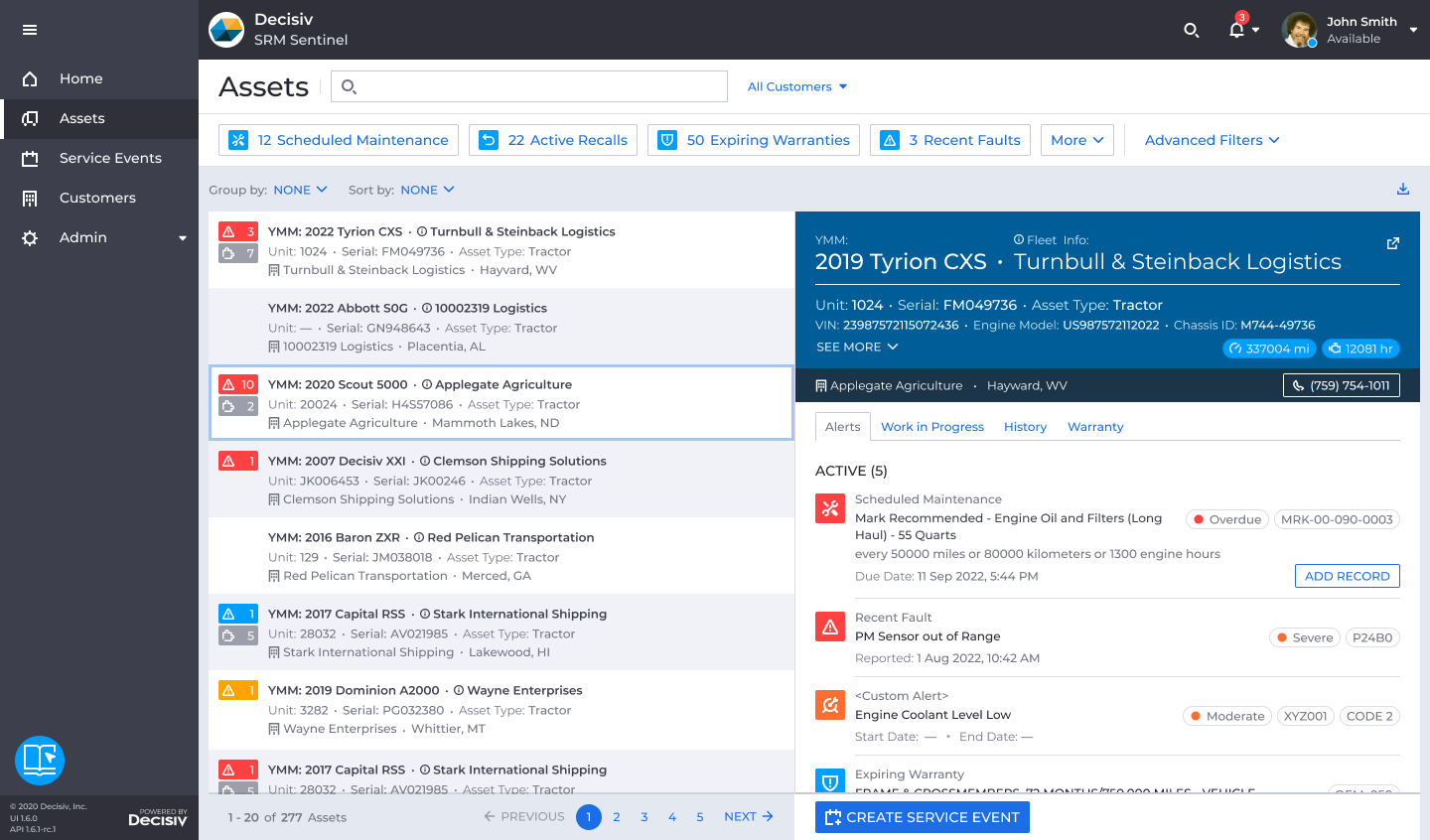Filter by 3 Recent Faults
Image resolution: width=1430 pixels, height=840 pixels.
[950, 140]
